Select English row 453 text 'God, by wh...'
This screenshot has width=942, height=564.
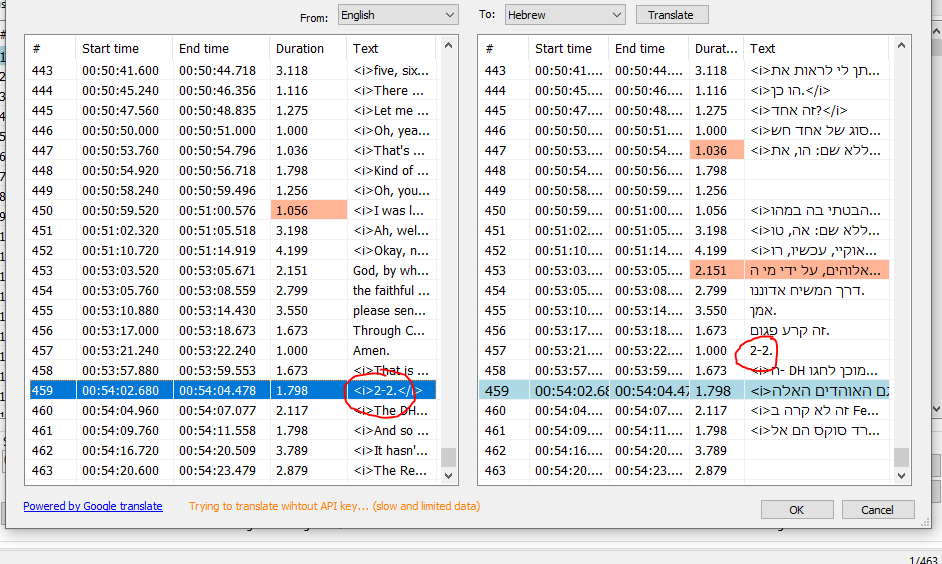click(390, 271)
